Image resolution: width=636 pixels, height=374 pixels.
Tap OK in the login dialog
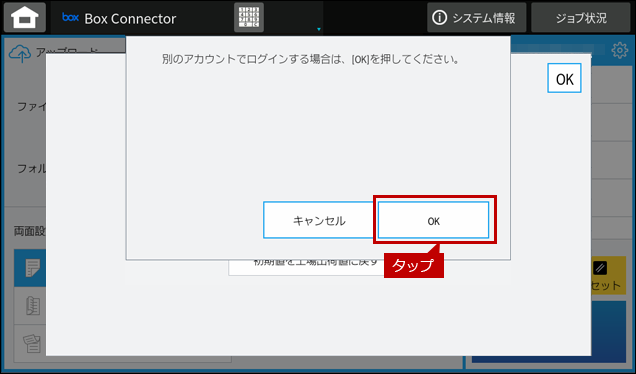click(x=433, y=220)
